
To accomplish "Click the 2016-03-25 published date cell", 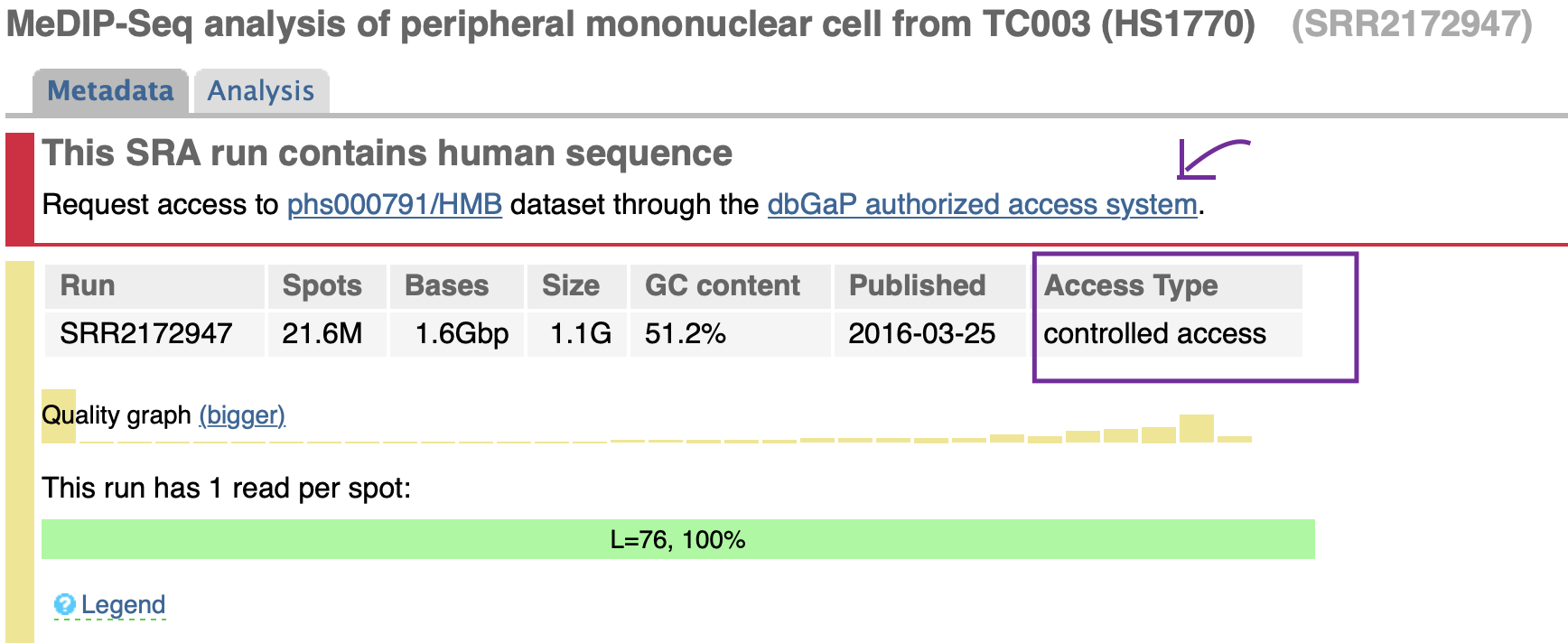I will click(x=921, y=334).
